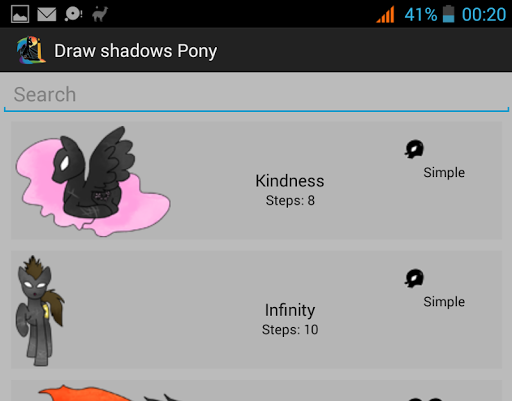Click the Simple label for Infinity
The image size is (512, 401).
coord(444,302)
